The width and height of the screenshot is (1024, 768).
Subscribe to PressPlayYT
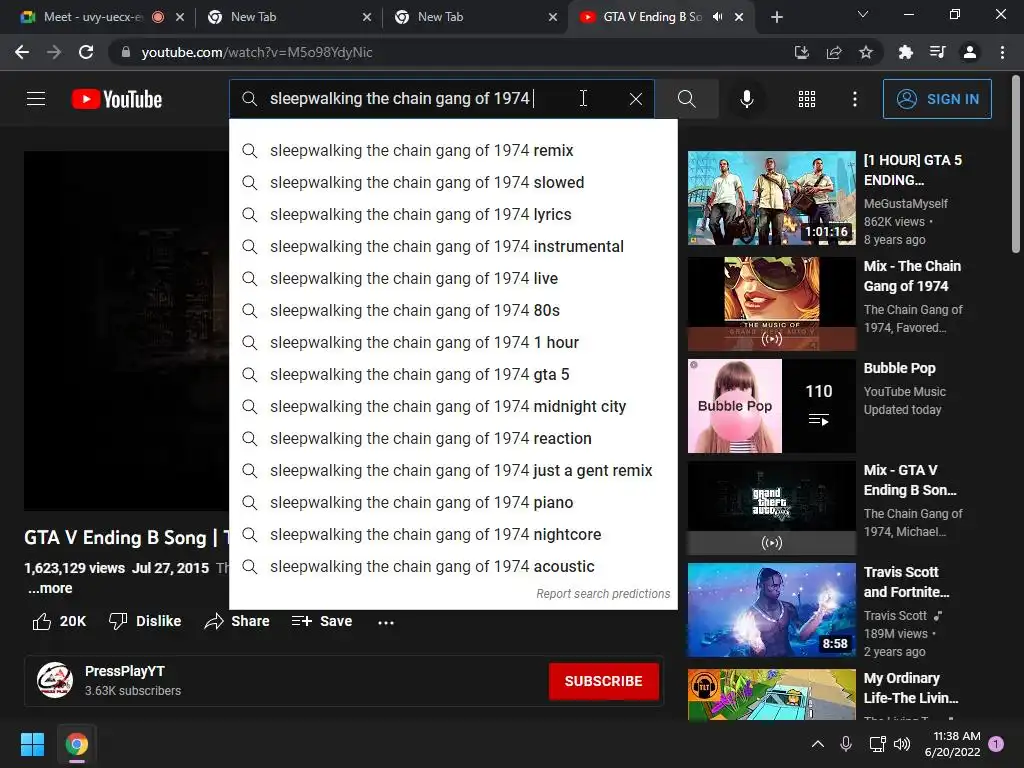[x=603, y=681]
